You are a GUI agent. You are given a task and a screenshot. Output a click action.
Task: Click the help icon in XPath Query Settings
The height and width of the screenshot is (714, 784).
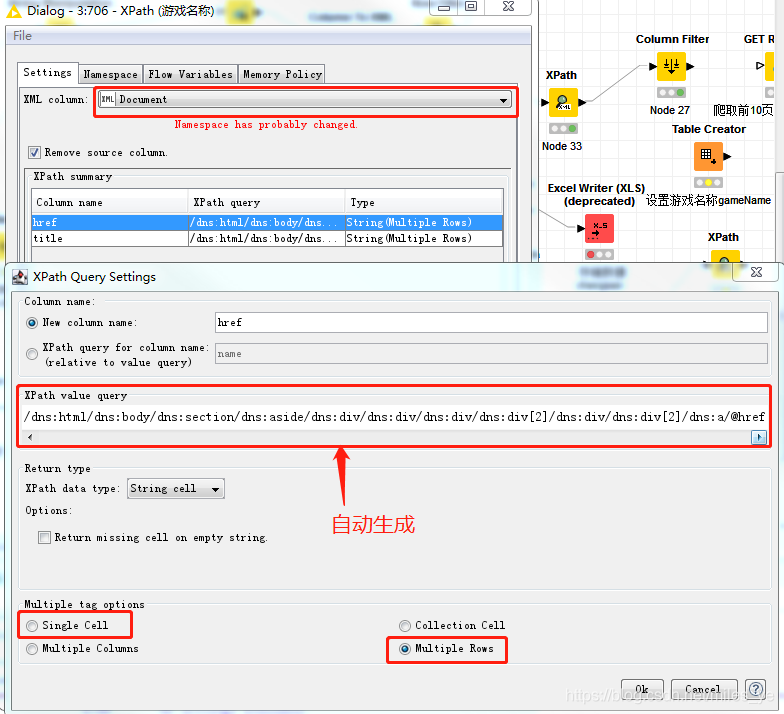tap(756, 690)
